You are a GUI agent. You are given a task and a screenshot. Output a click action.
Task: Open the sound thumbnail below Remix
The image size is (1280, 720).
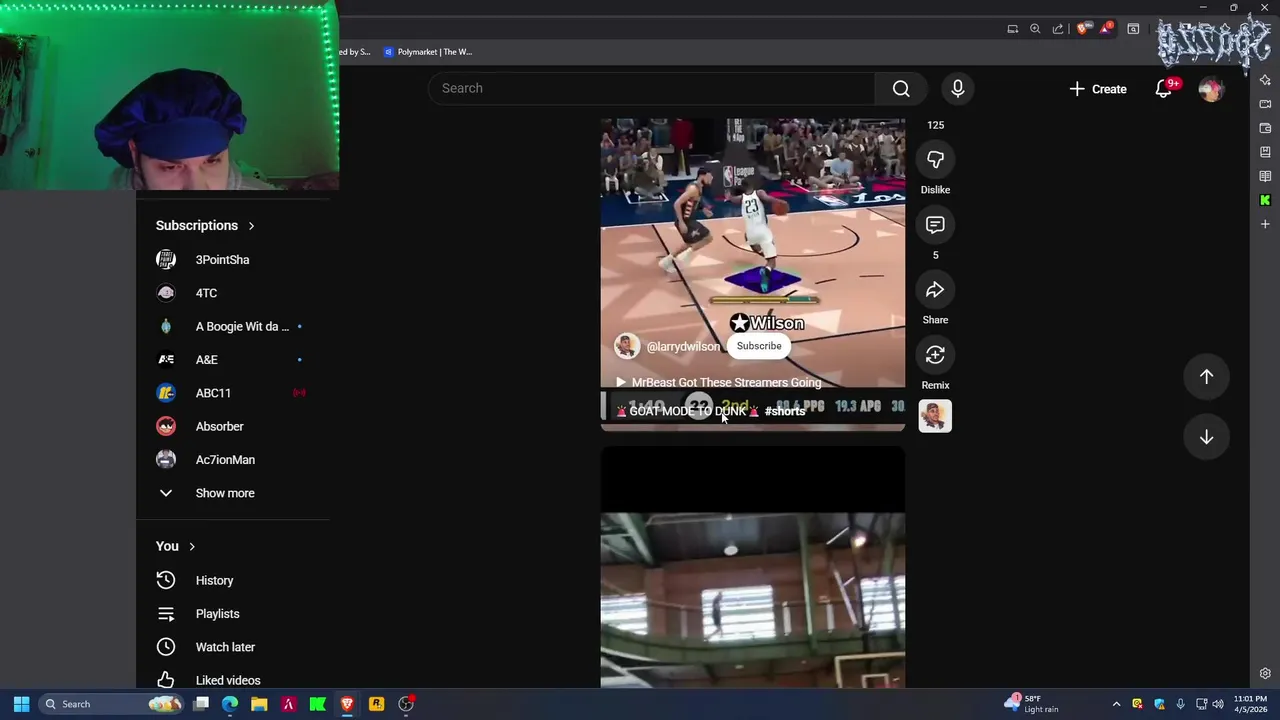pyautogui.click(x=935, y=416)
